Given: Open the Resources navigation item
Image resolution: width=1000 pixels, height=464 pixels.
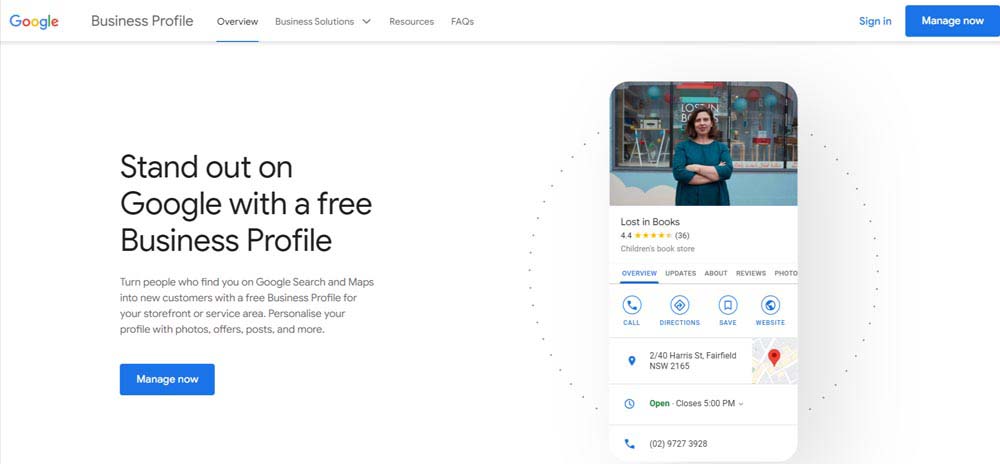Looking at the screenshot, I should coord(411,21).
